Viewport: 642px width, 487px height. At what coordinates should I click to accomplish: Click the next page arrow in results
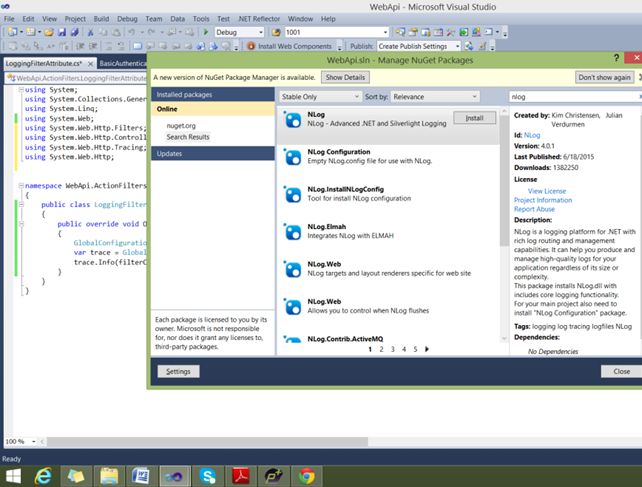click(x=427, y=349)
